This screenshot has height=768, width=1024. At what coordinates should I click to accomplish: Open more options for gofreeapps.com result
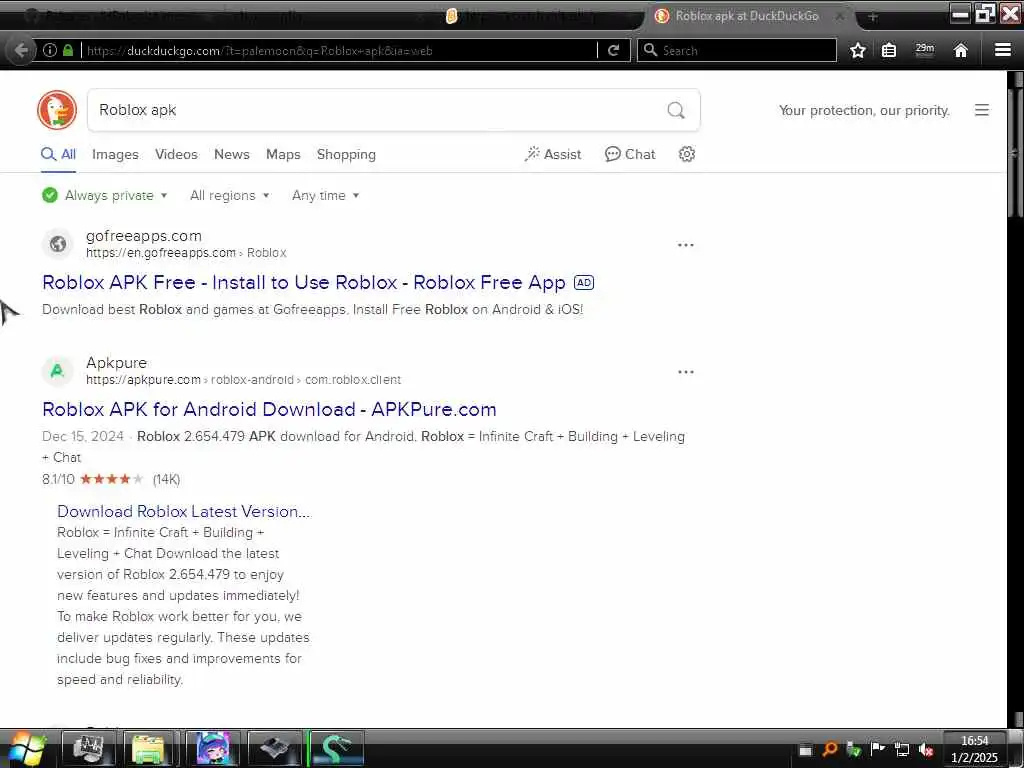(x=686, y=245)
